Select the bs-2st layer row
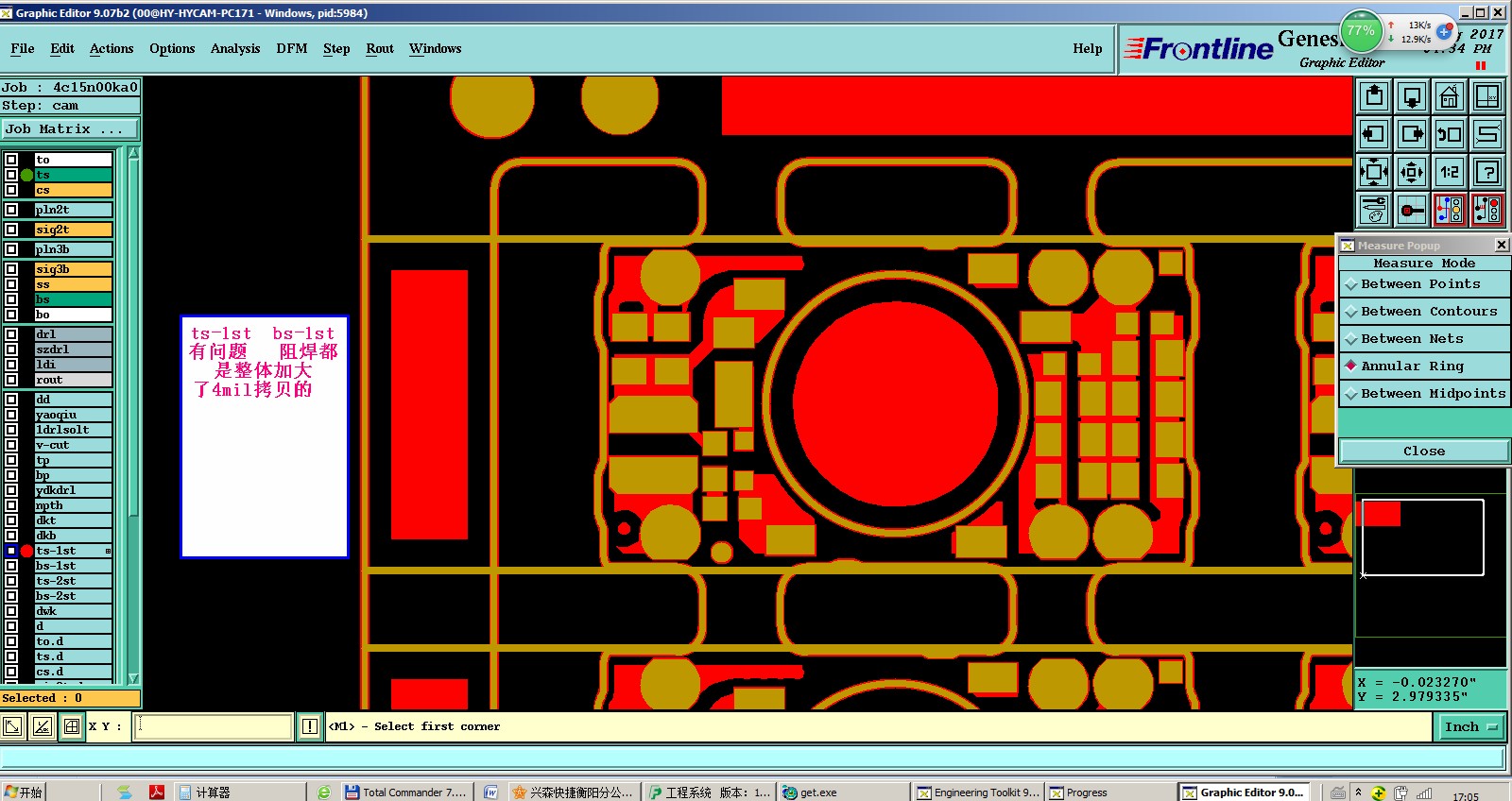The width and height of the screenshot is (1512, 801). 74,596
